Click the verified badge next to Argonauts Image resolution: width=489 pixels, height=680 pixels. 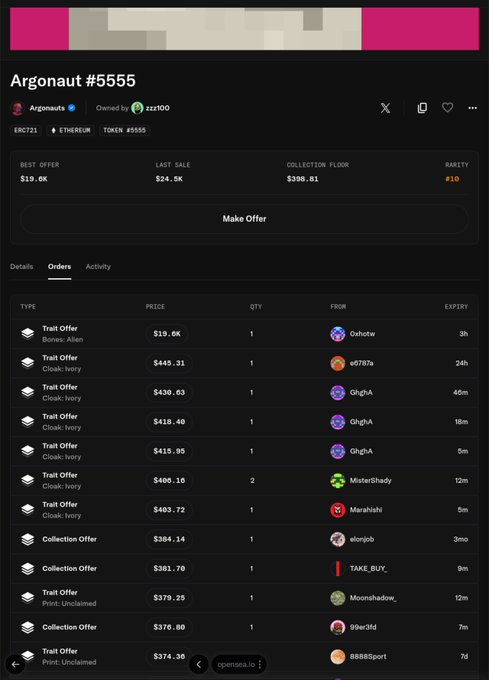(x=72, y=108)
